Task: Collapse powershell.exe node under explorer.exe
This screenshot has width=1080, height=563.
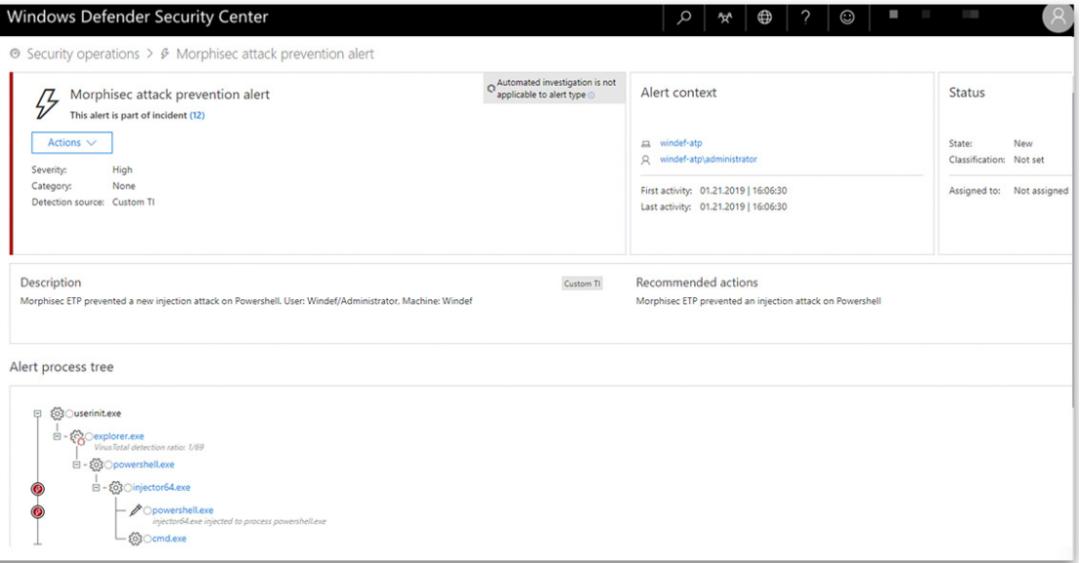Action: (x=76, y=464)
